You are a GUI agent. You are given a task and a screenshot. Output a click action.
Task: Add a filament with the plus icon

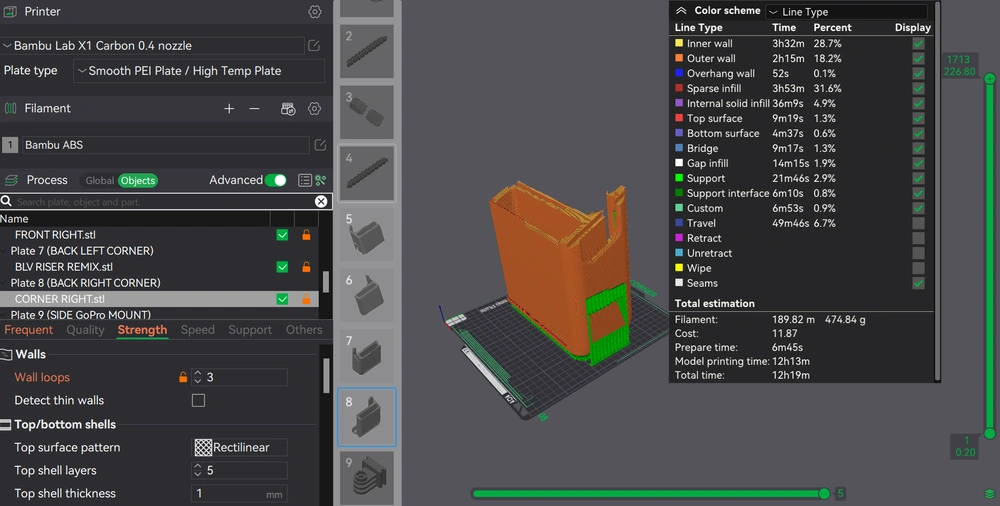click(229, 109)
